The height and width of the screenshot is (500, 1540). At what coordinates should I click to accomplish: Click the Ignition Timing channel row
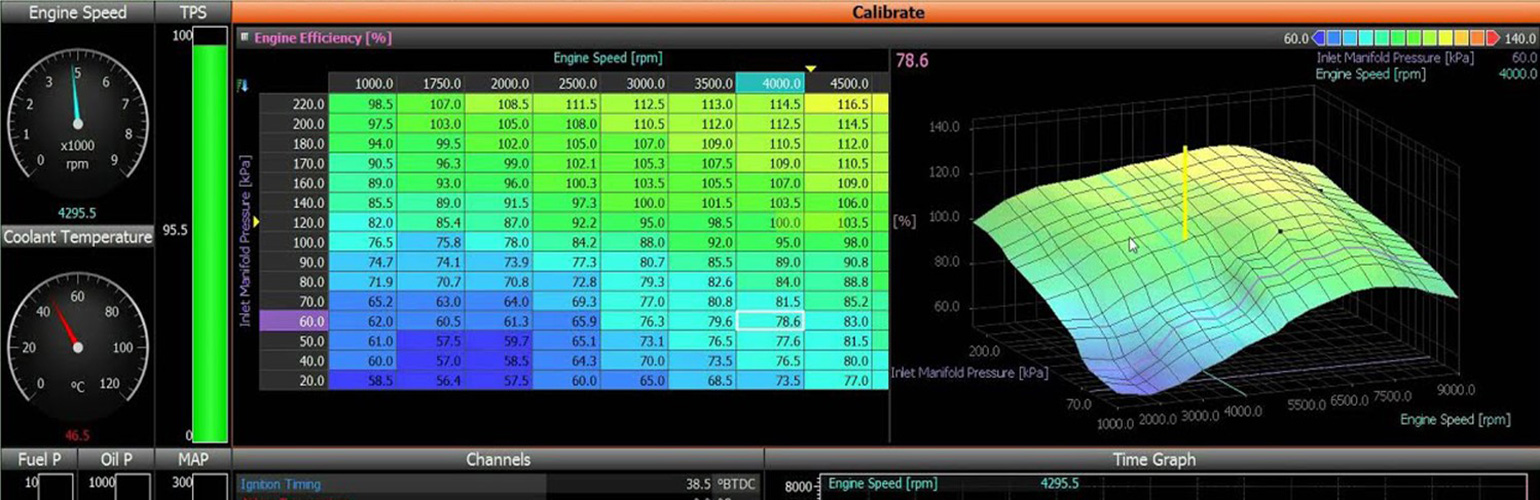pyautogui.click(x=390, y=484)
